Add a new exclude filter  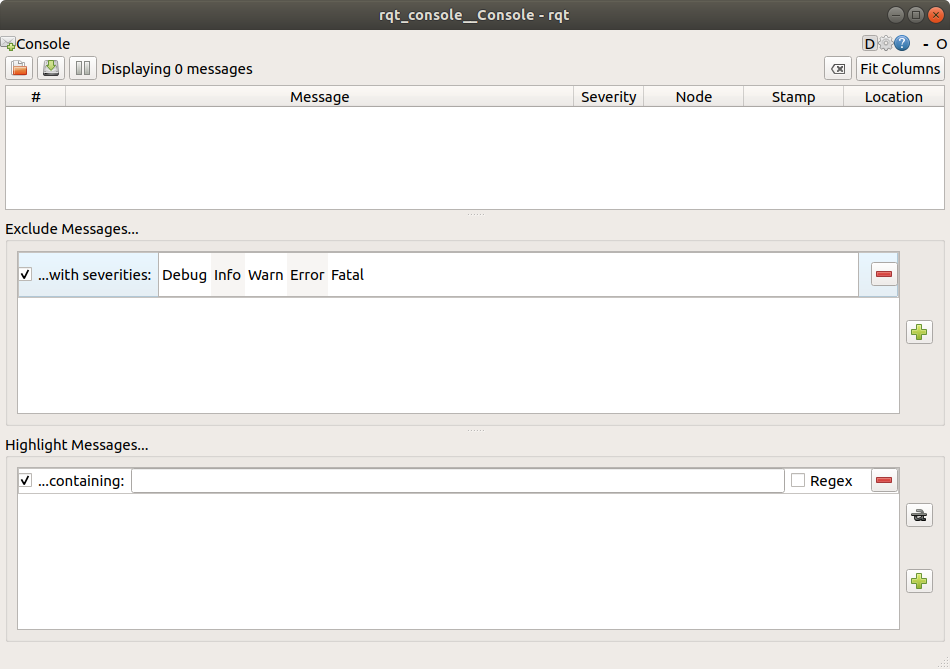click(919, 332)
